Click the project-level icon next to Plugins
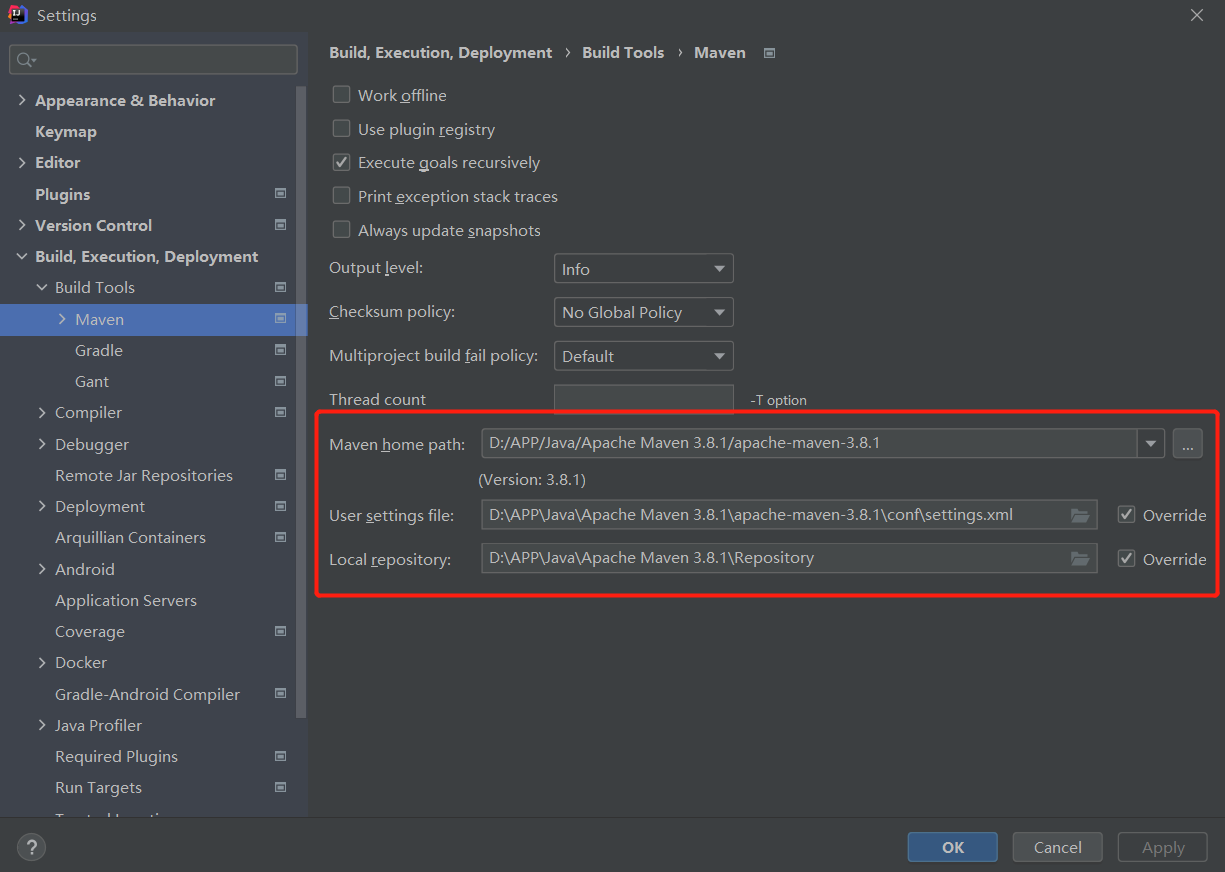Image resolution: width=1225 pixels, height=872 pixels. (280, 194)
